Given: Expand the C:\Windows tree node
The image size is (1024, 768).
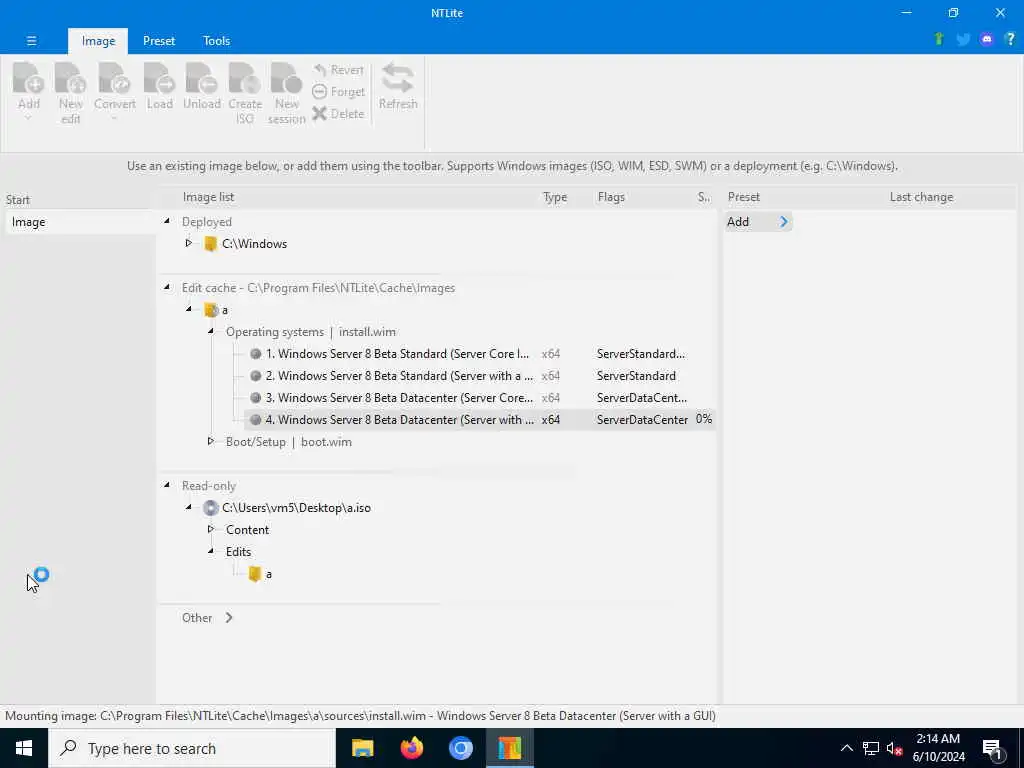Looking at the screenshot, I should (x=189, y=243).
